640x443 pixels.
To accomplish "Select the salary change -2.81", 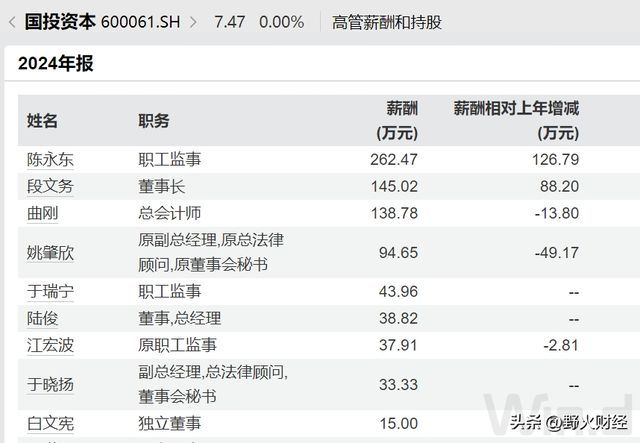I will [561, 345].
